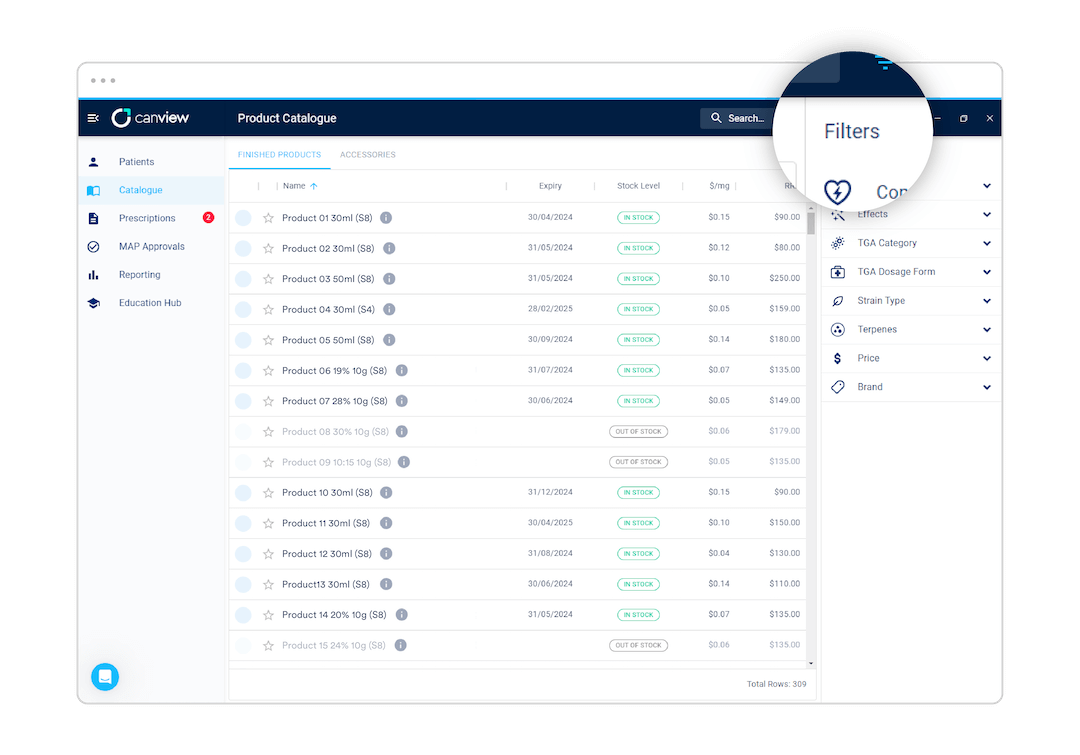Collapse the sidebar via hamburger menu icon
Image resolution: width=1080 pixels, height=755 pixels.
(93, 118)
